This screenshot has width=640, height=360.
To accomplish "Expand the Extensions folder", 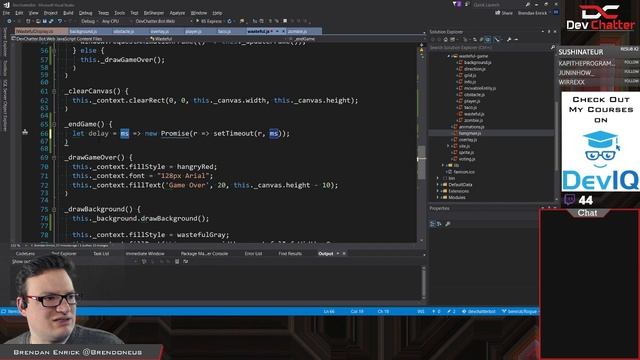I will [438, 191].
